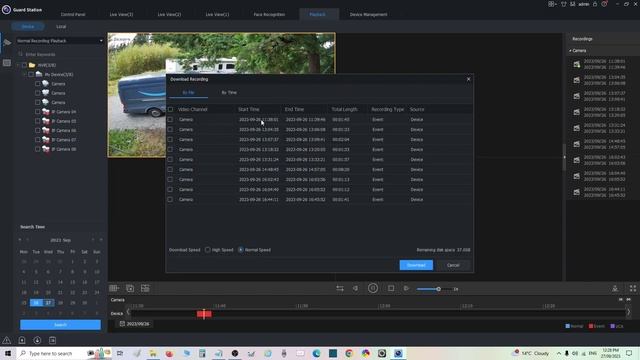This screenshot has width=640, height=360.
Task: Click the top-right layout grid icon
Action: (x=552, y=4)
